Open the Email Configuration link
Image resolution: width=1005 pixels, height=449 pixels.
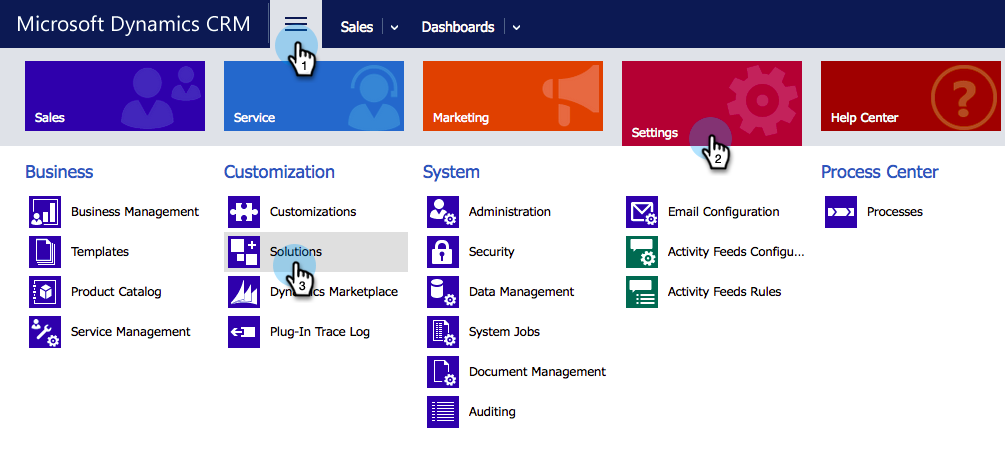point(724,212)
